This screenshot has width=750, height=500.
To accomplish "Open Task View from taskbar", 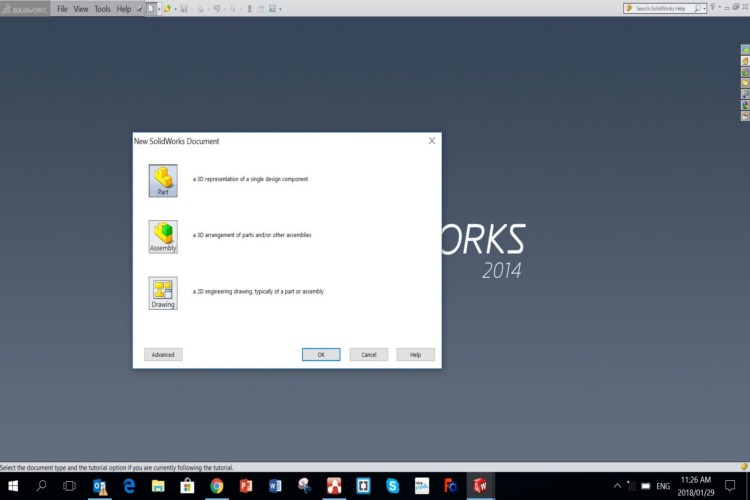I will click(x=69, y=486).
